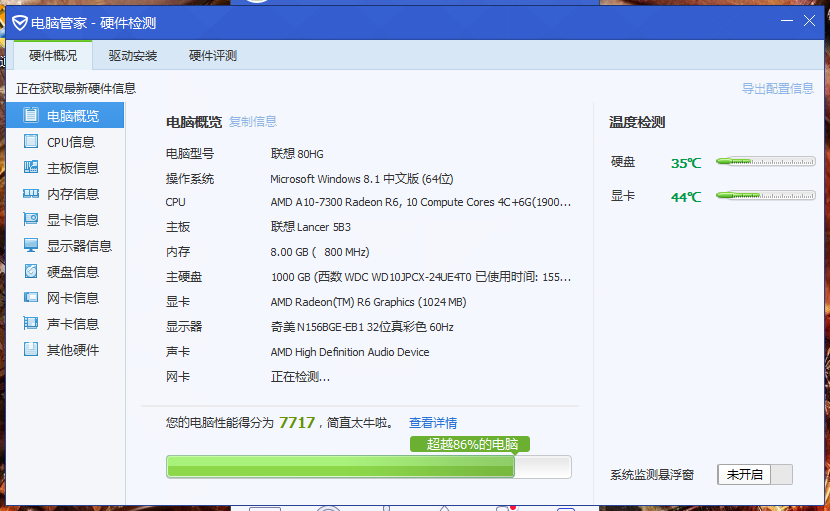The width and height of the screenshot is (830, 511).
Task: Click the 导出配置信息 link
Action: [777, 88]
